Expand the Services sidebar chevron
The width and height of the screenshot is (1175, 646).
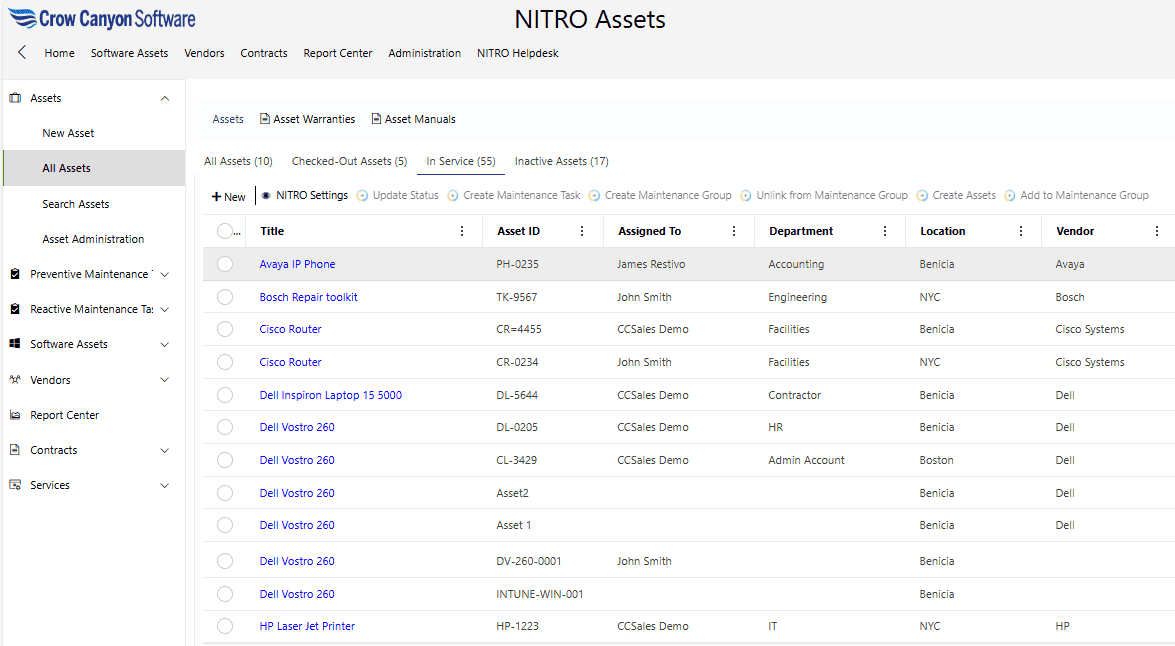pyautogui.click(x=165, y=485)
